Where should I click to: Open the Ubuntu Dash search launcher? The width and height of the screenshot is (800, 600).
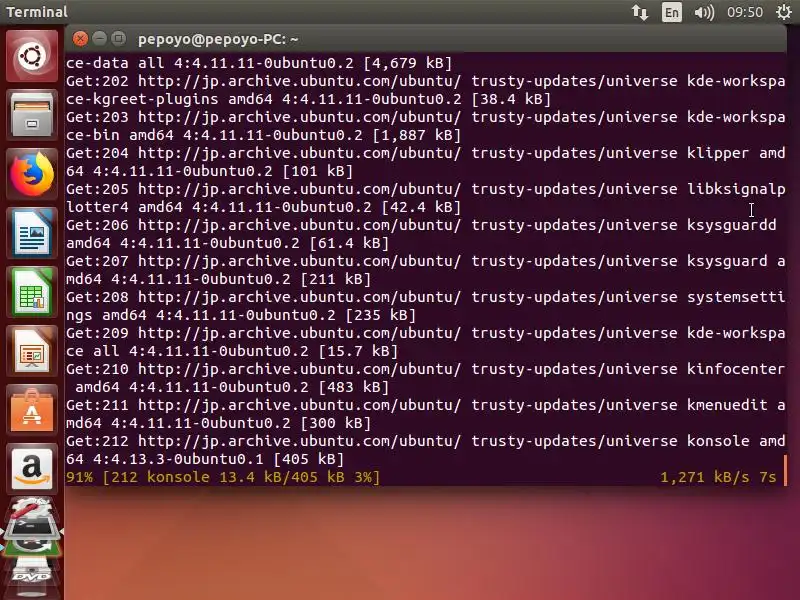[32, 56]
